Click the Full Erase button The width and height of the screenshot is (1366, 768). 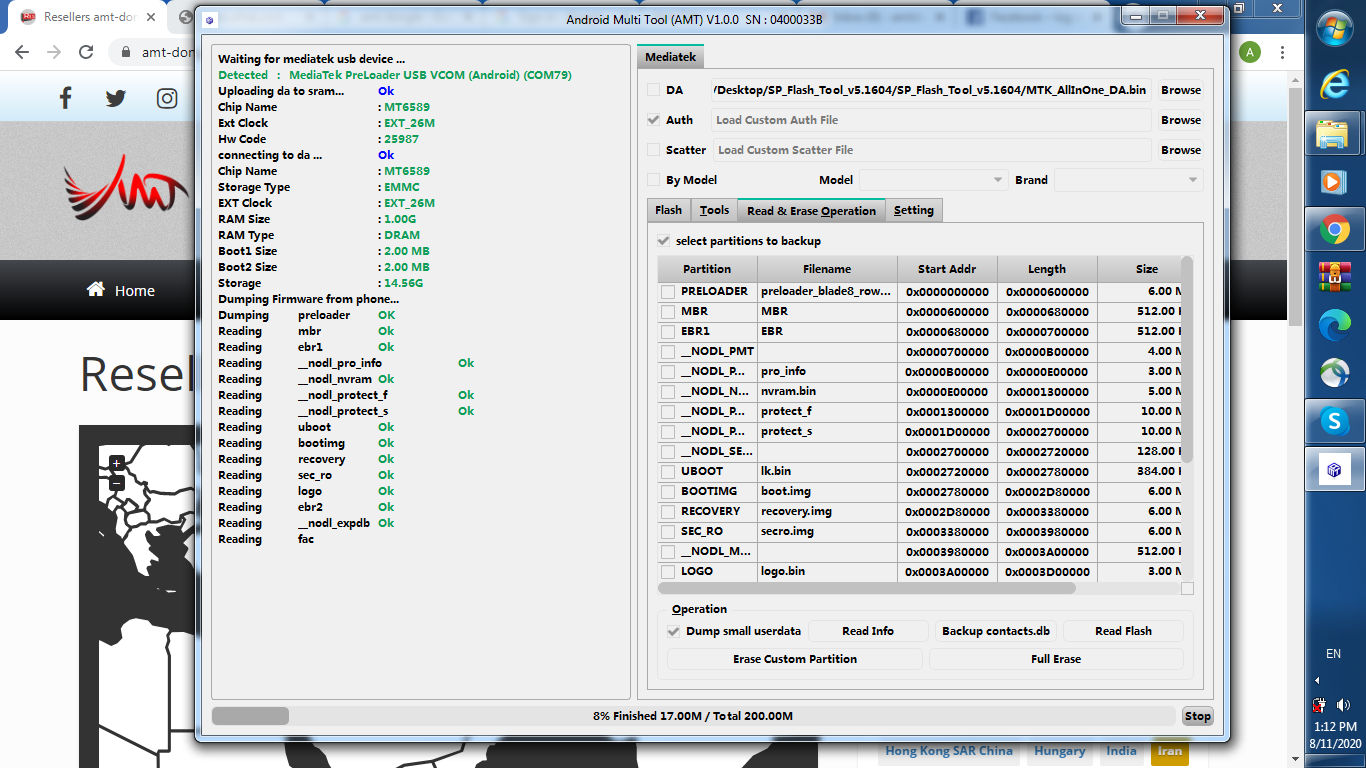[x=1056, y=659]
